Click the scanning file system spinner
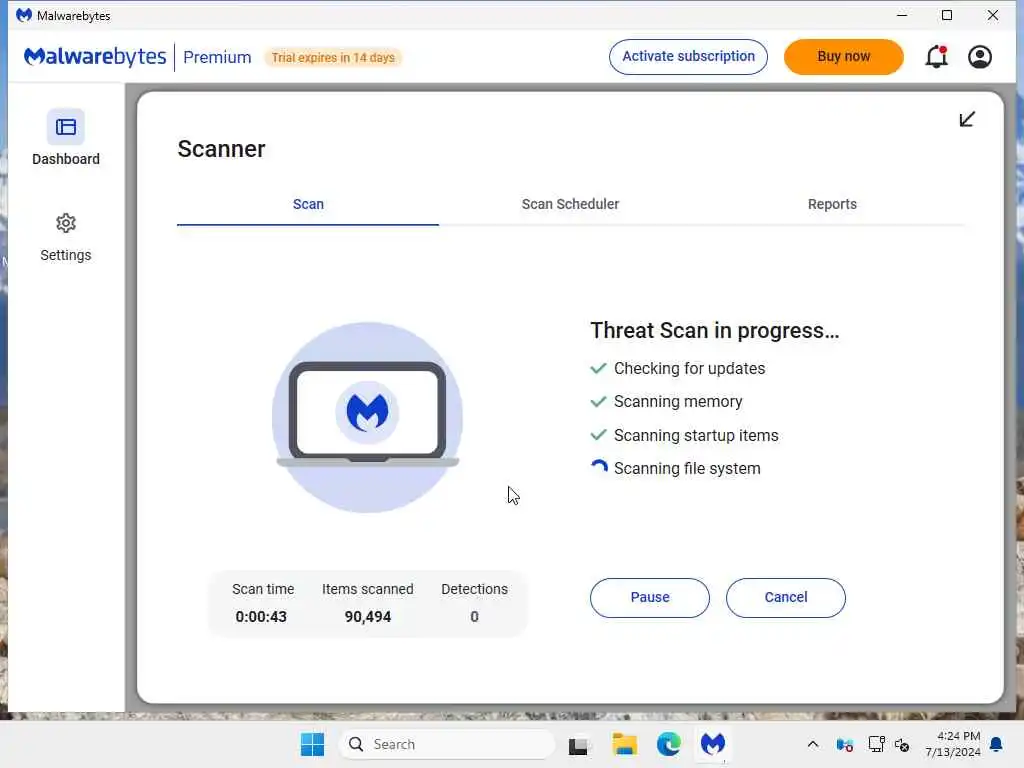The image size is (1024, 768). click(599, 468)
